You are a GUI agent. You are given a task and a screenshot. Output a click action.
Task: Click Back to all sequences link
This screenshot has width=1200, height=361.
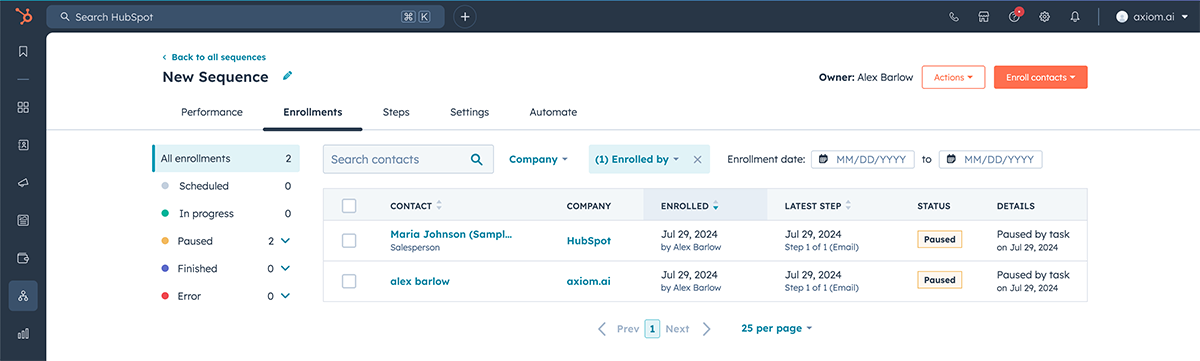click(x=214, y=57)
